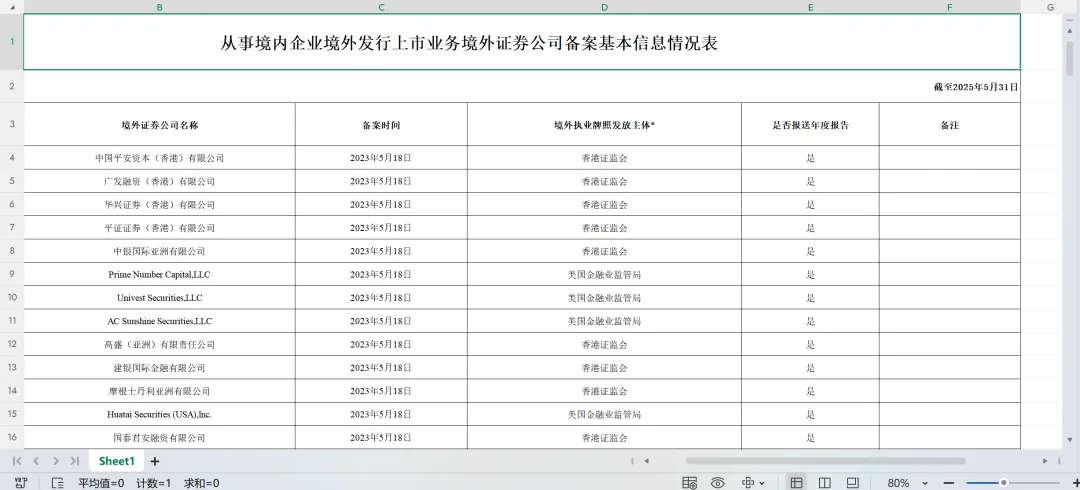This screenshot has height=490, width=1080.
Task: Switch to page break preview view
Action: pos(824,483)
